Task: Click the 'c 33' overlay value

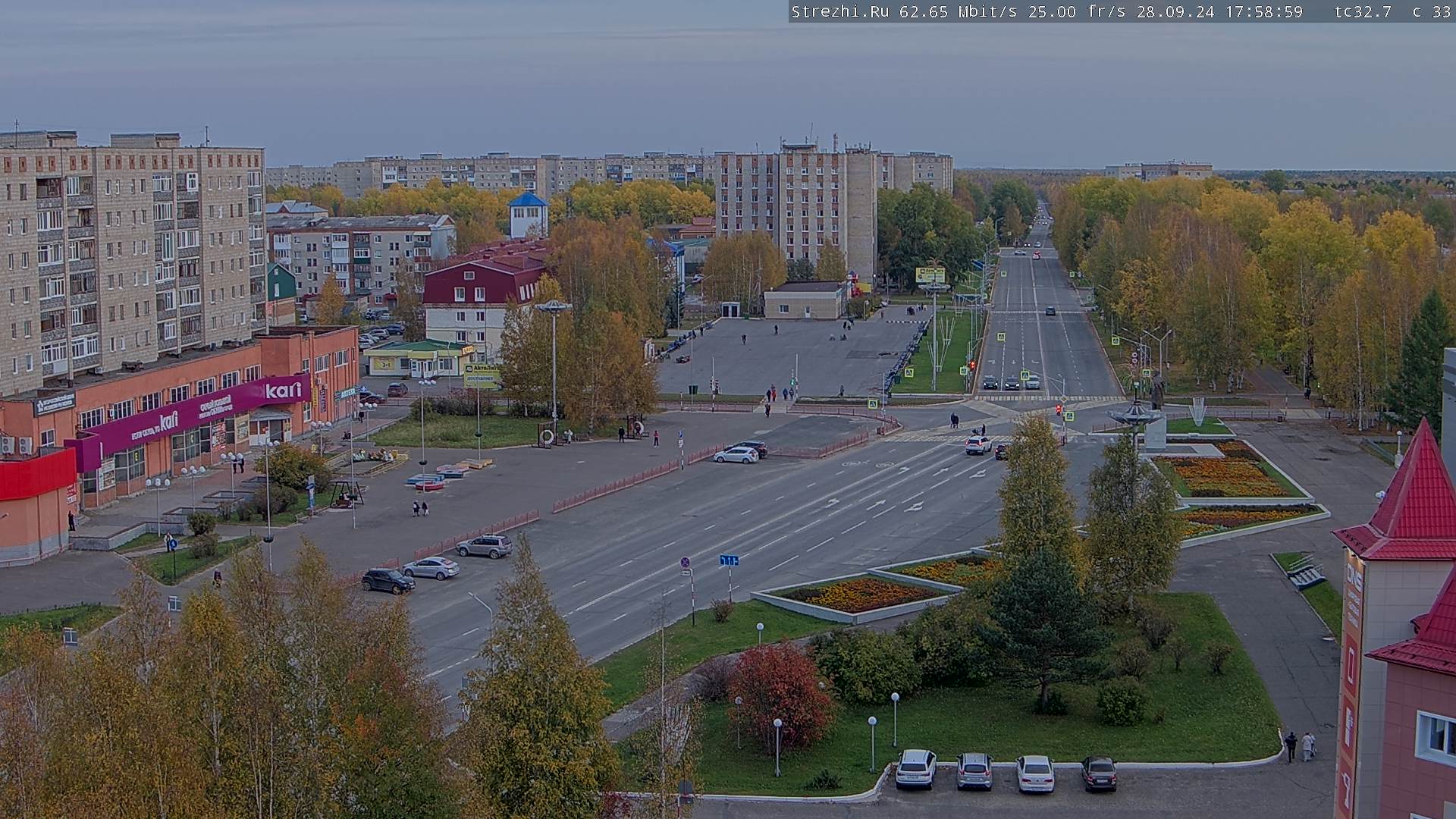Action: pyautogui.click(x=1431, y=11)
